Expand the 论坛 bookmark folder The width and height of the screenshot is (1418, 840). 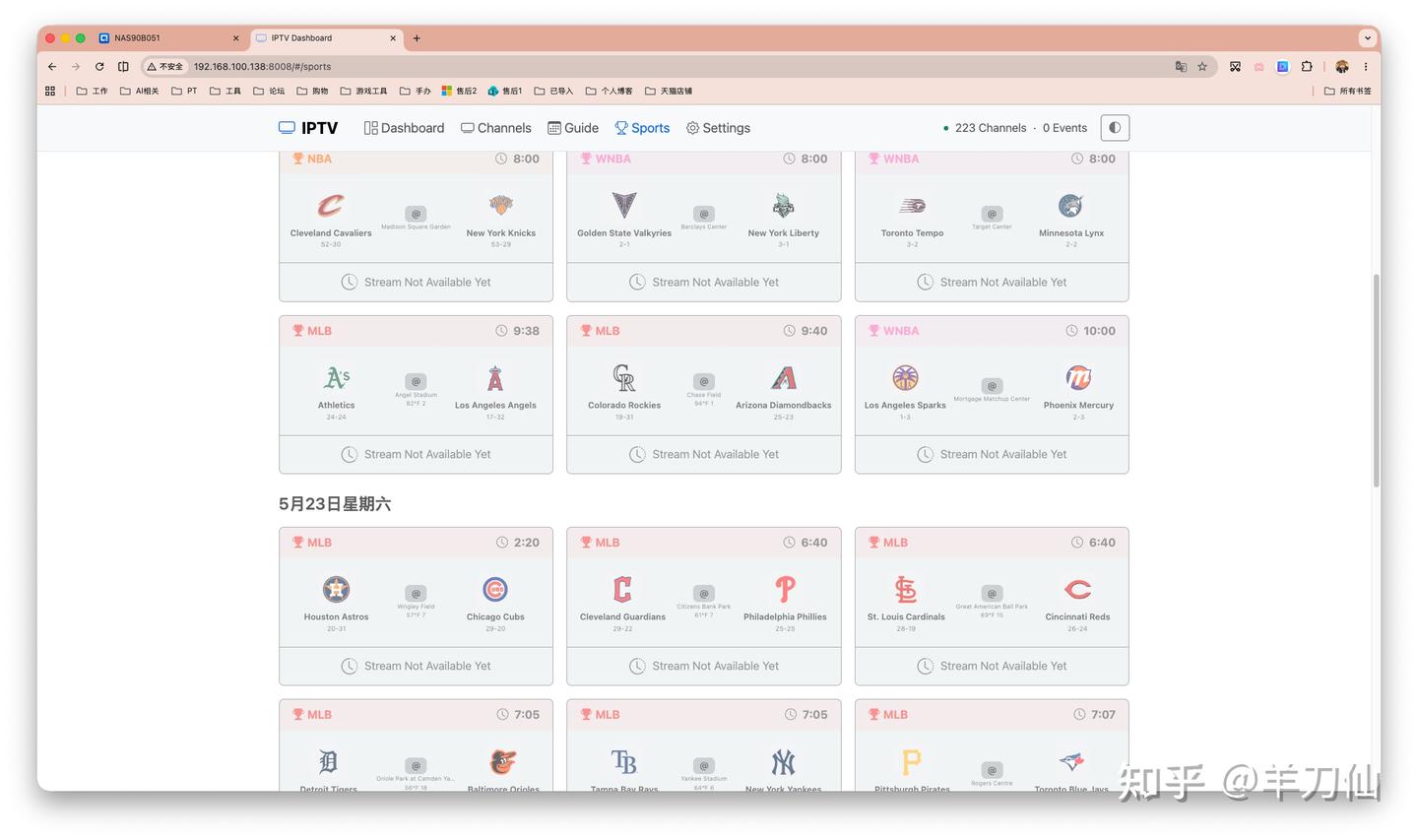(x=269, y=91)
